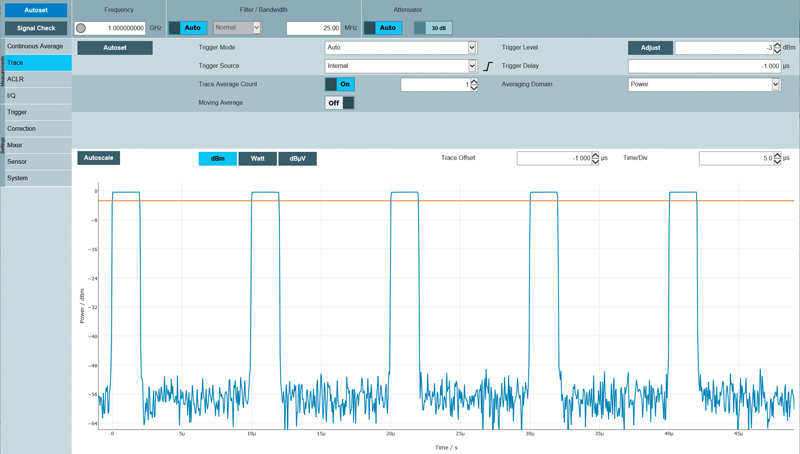Viewport: 800px width, 454px height.
Task: Increase Trace Offset with up arrow
Action: coord(595,155)
